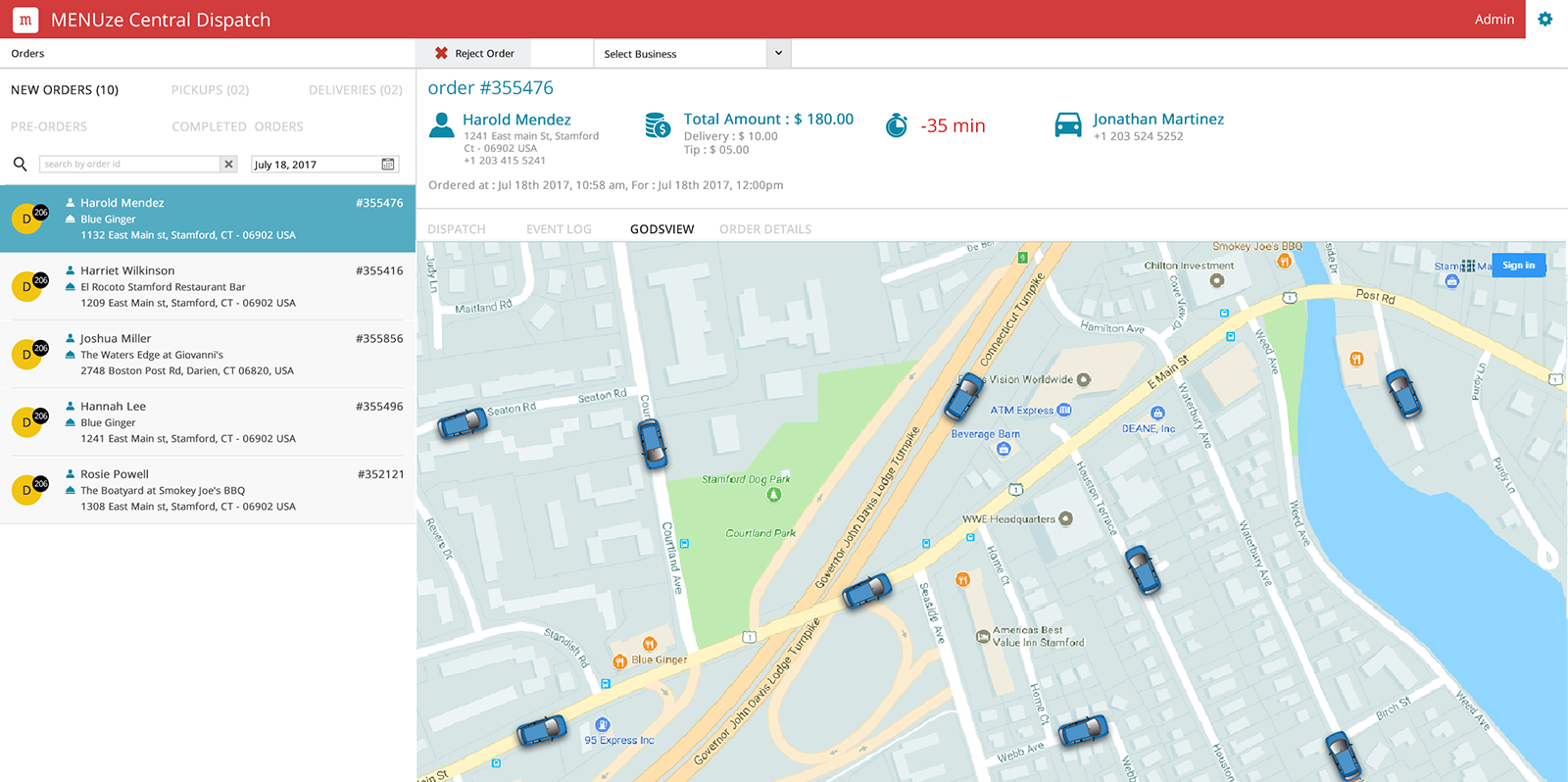Click the -35 min time indicator
Image resolution: width=1568 pixels, height=782 pixels.
[x=953, y=125]
